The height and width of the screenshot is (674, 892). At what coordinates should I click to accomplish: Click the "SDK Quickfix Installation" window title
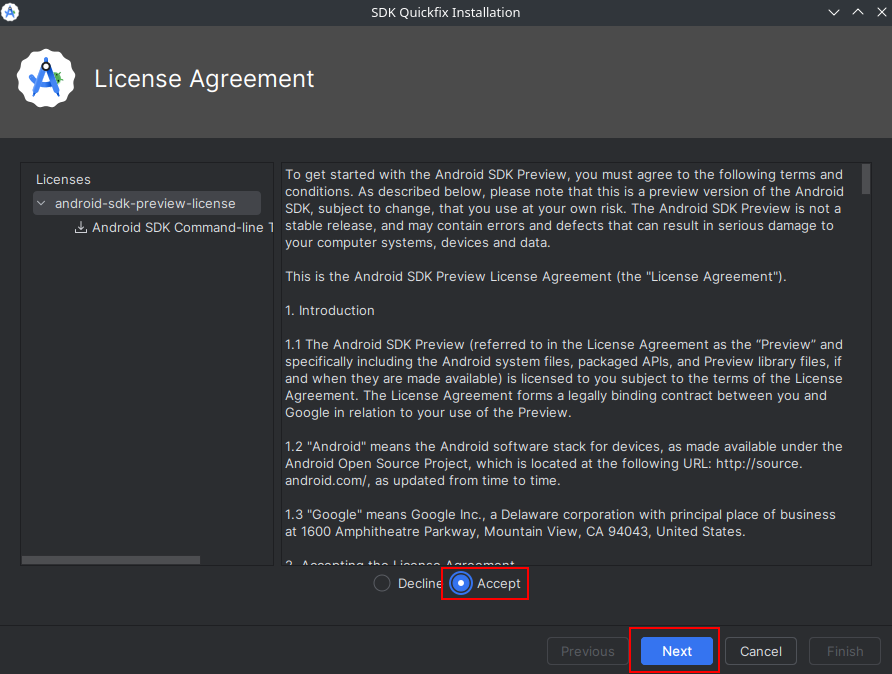click(446, 13)
